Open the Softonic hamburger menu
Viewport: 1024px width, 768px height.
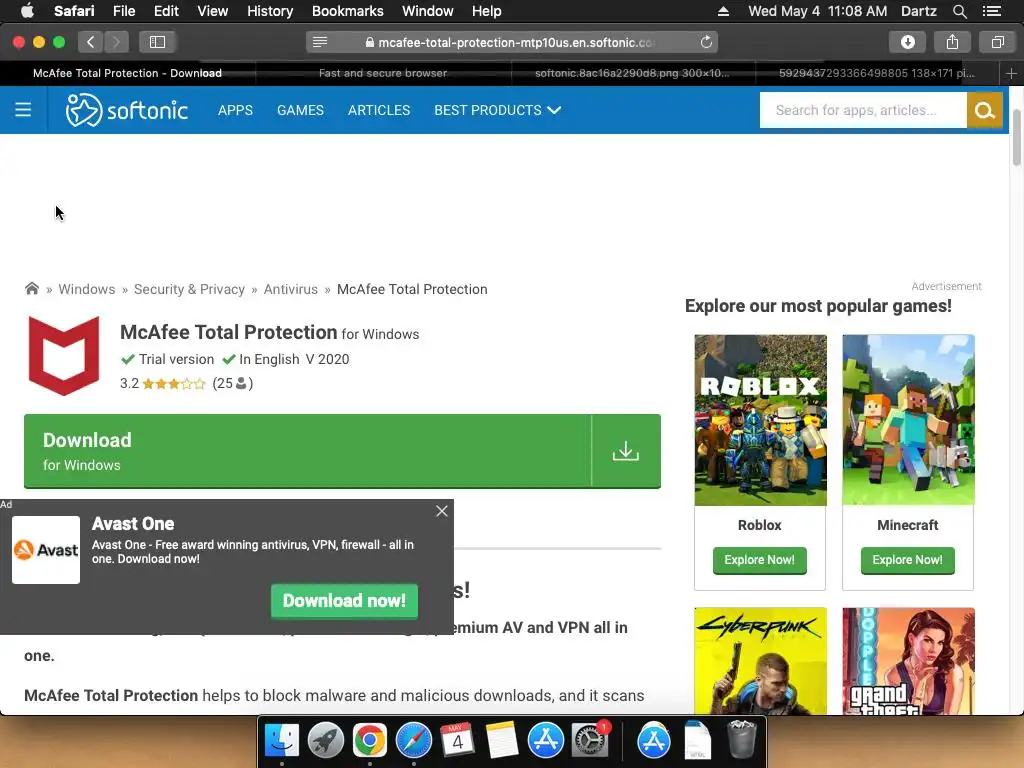point(23,110)
